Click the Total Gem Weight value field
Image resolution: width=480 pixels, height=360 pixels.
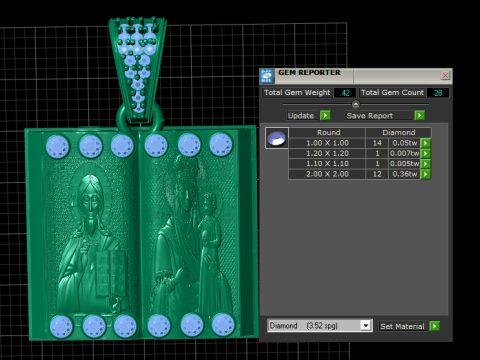pyautogui.click(x=345, y=93)
